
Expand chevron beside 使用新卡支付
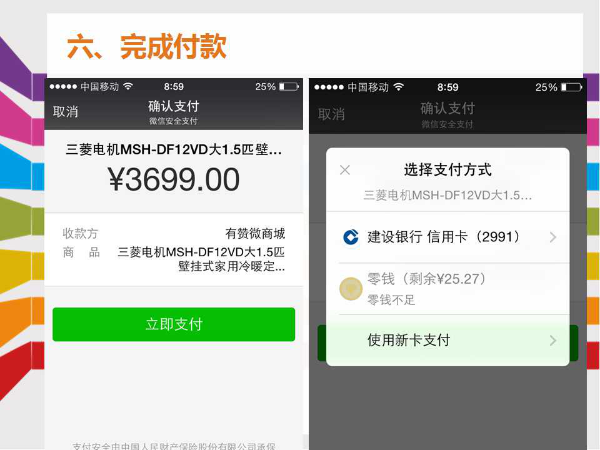coord(553,340)
